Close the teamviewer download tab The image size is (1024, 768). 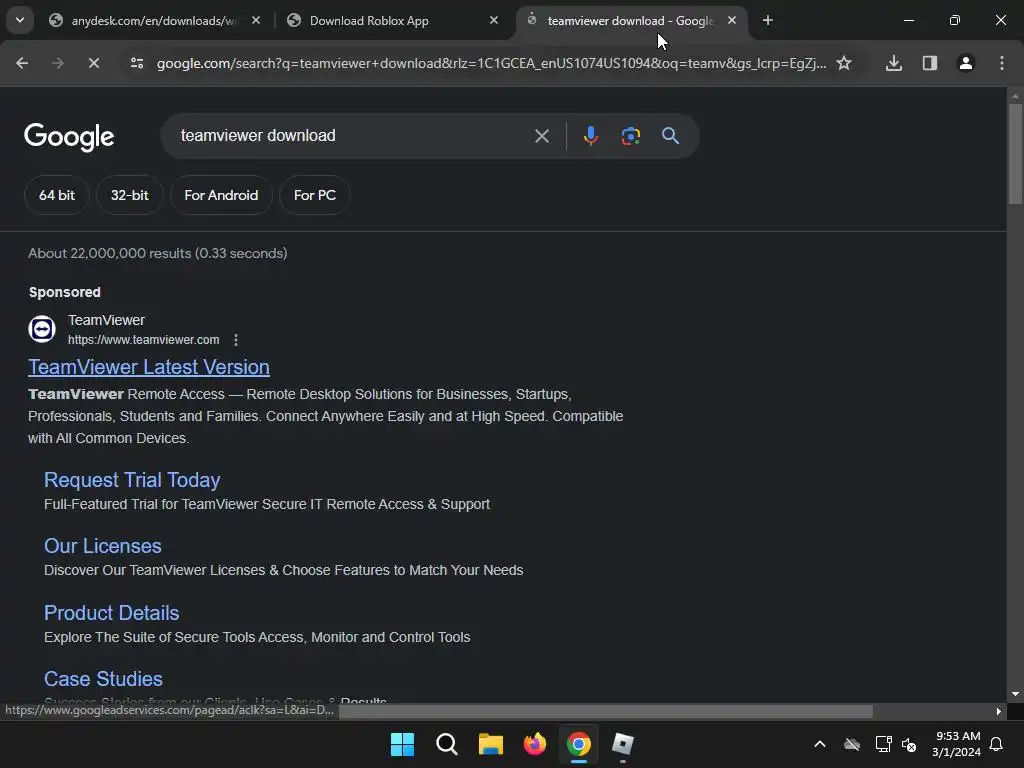point(732,20)
